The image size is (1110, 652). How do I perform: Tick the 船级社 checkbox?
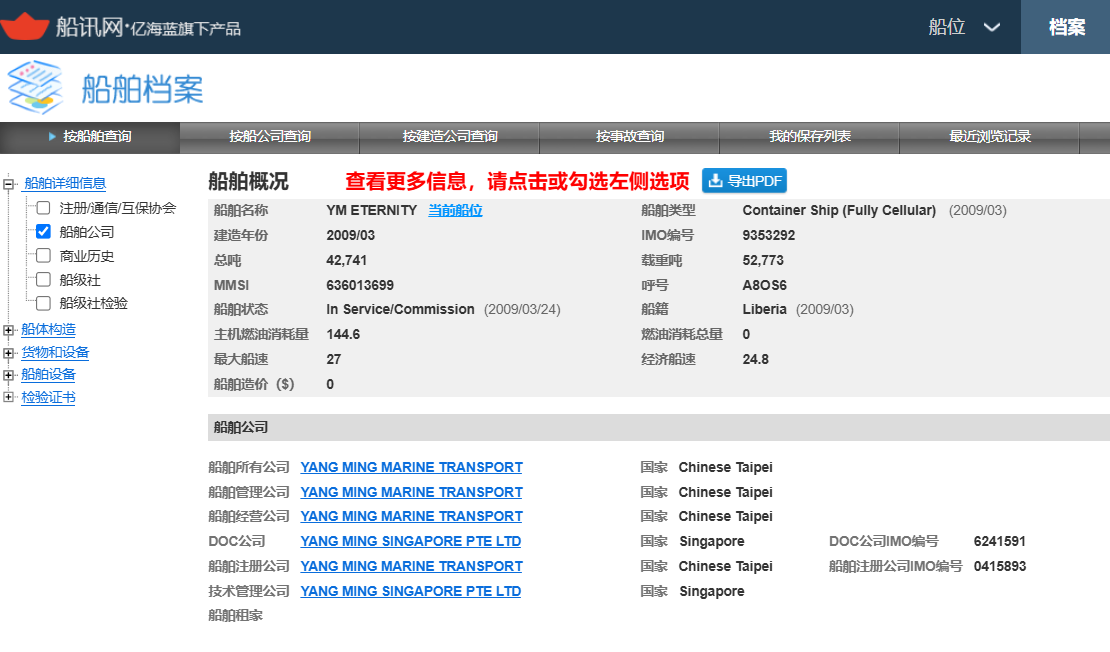(x=43, y=279)
